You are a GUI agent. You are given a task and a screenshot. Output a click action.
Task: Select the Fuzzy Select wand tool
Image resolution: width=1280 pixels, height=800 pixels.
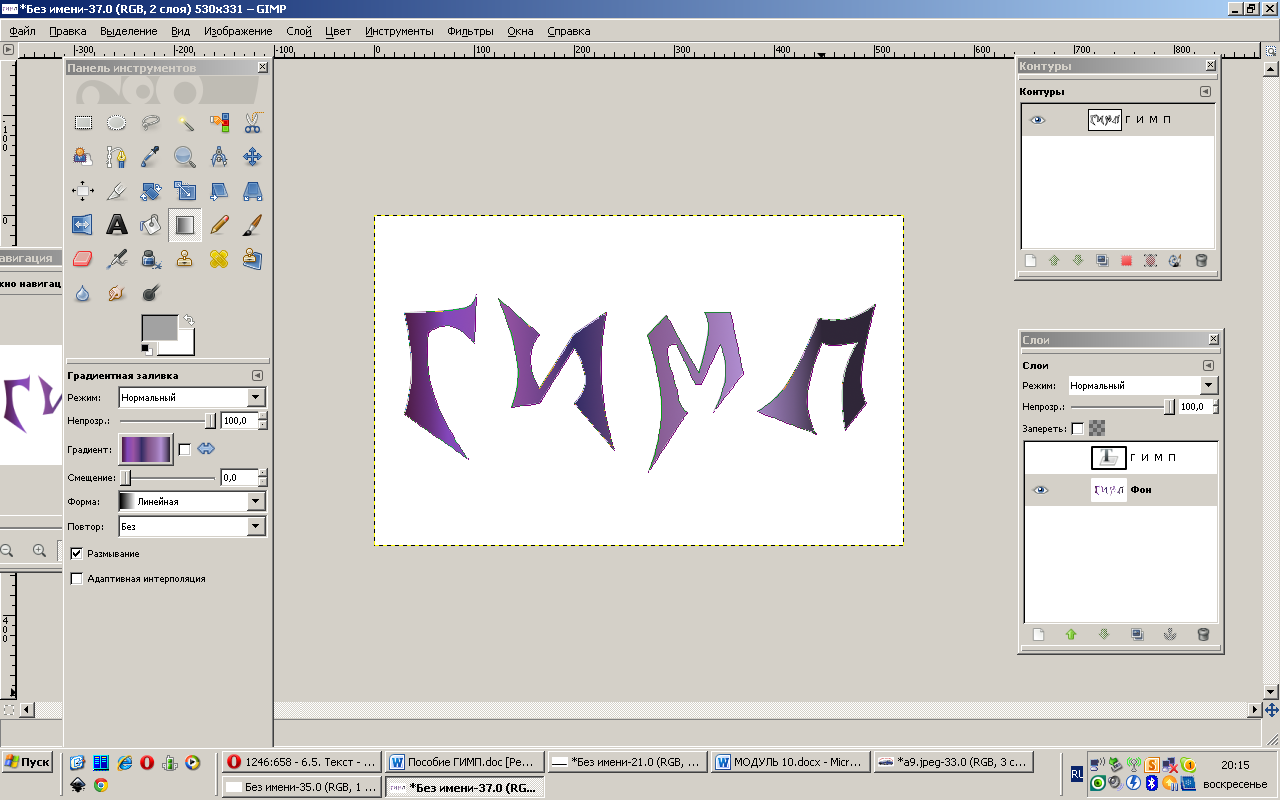click(185, 123)
